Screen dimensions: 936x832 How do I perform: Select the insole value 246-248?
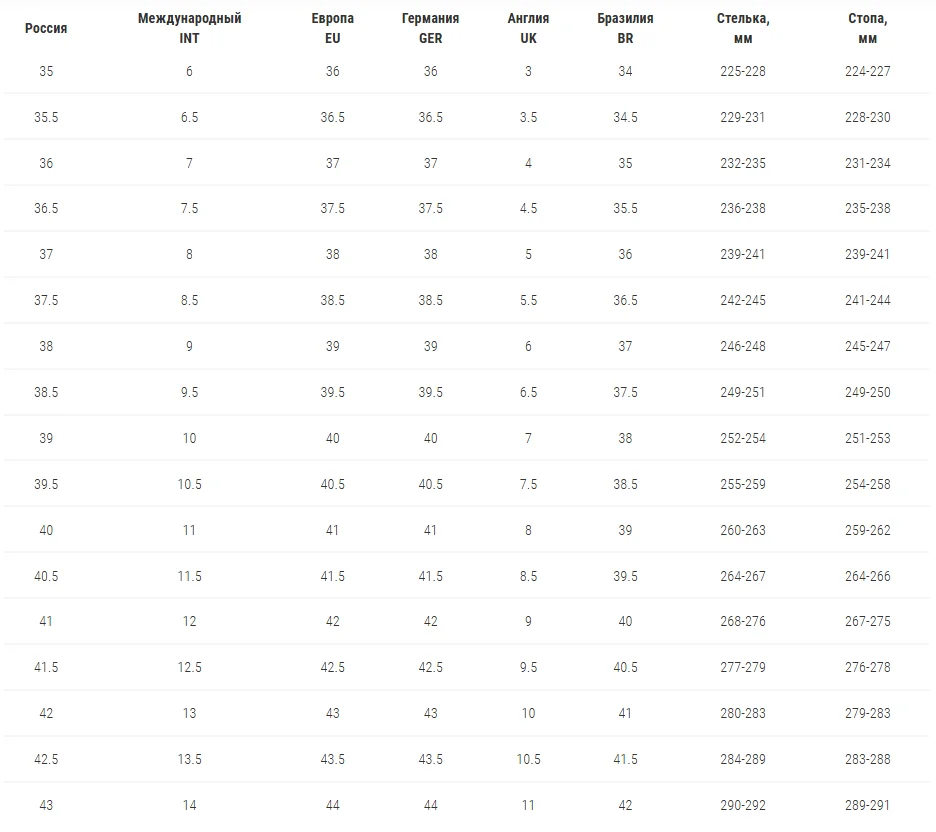tap(742, 346)
